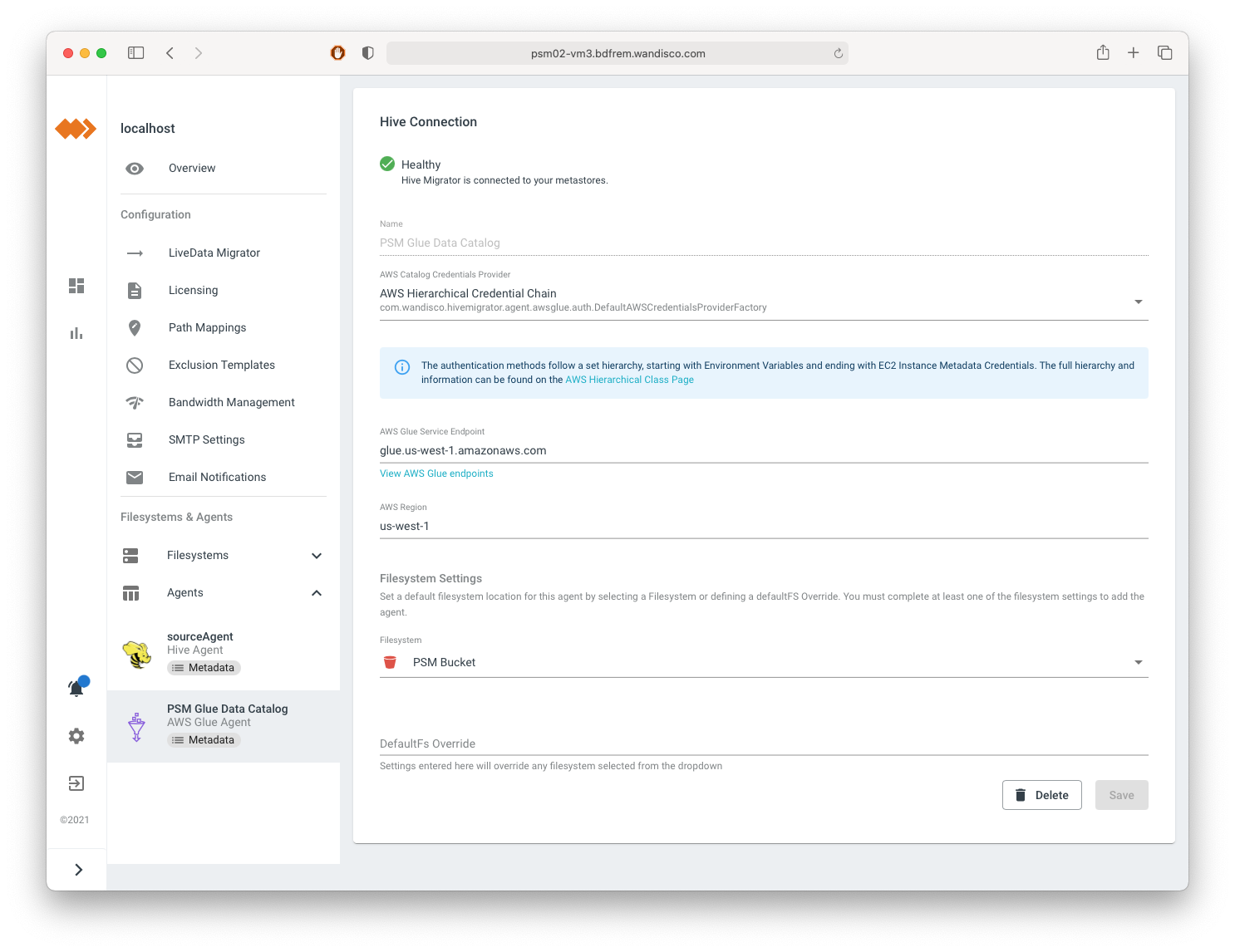
Task: Click the logout exit icon
Action: click(x=76, y=783)
